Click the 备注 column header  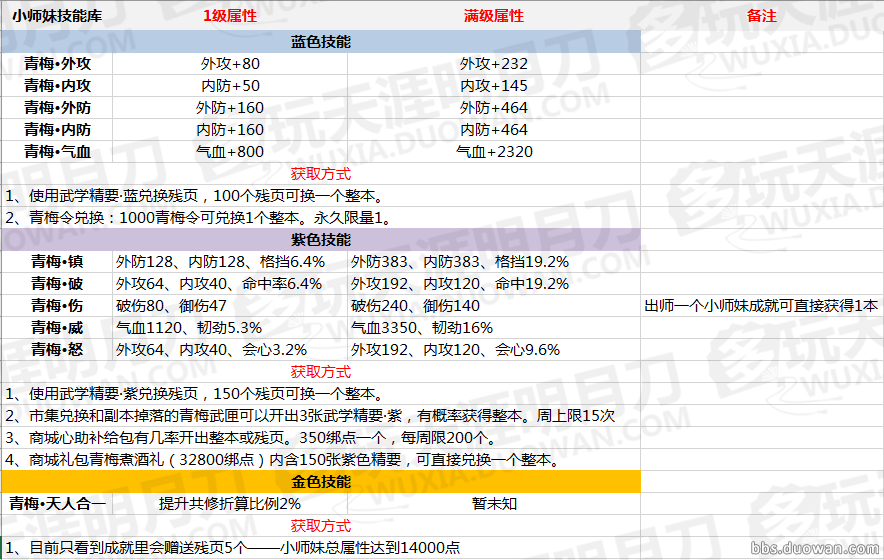tap(762, 16)
